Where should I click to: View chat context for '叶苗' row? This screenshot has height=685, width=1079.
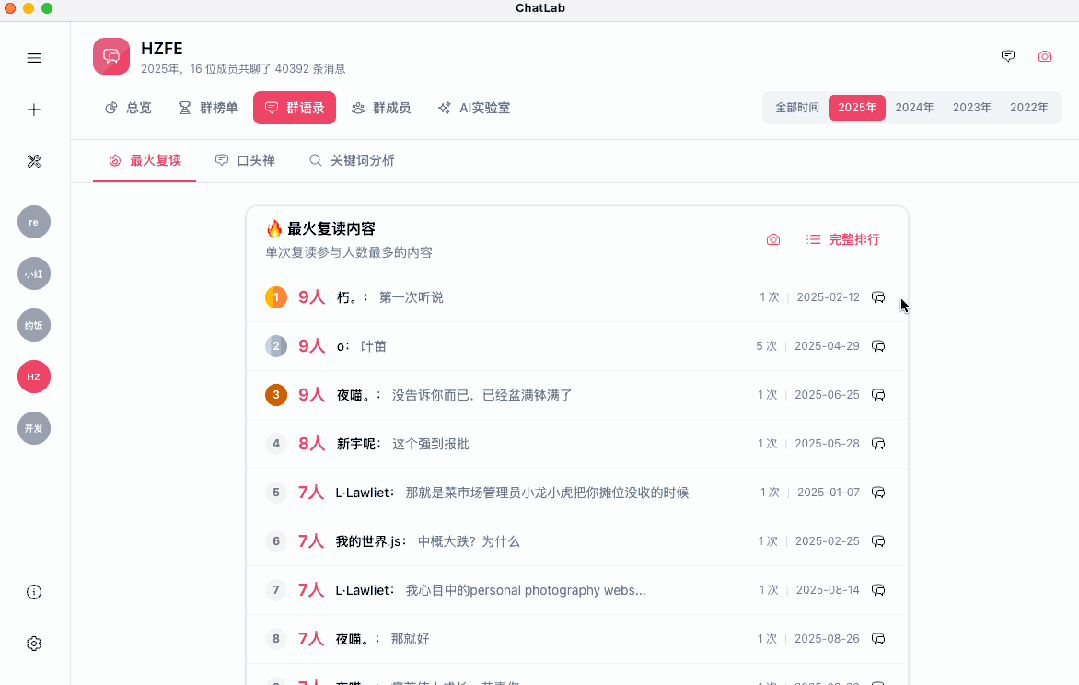point(878,346)
